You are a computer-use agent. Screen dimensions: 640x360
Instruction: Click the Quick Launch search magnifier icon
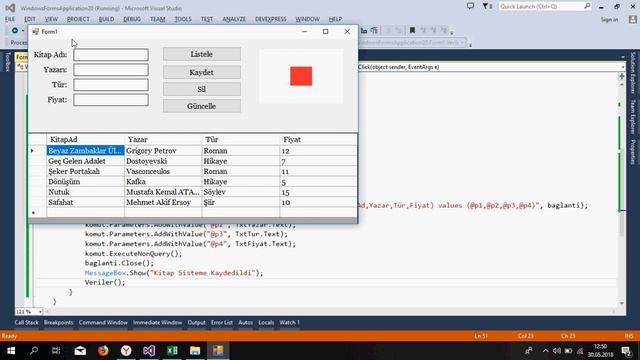point(587,6)
